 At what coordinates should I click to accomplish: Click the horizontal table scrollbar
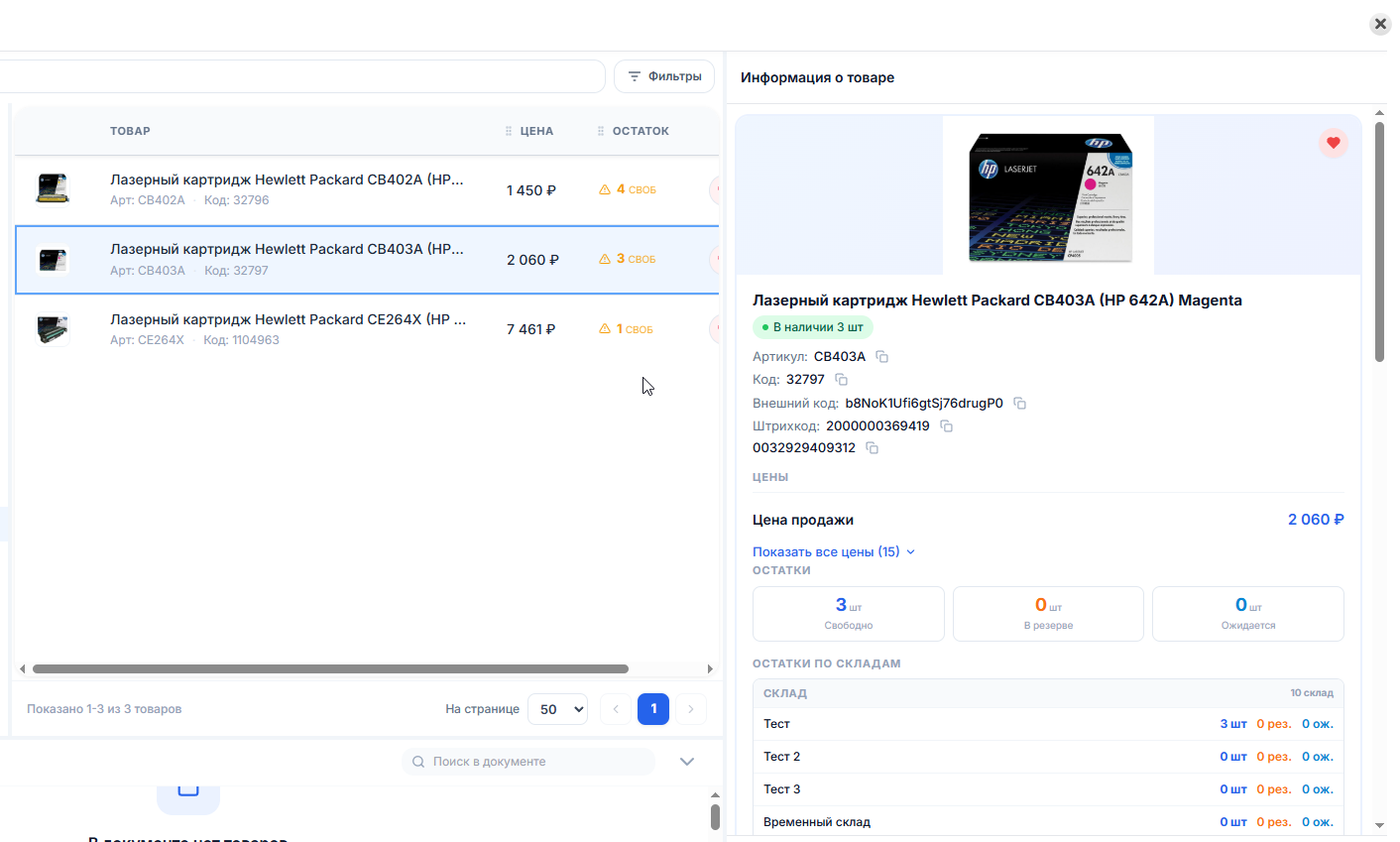coord(330,668)
